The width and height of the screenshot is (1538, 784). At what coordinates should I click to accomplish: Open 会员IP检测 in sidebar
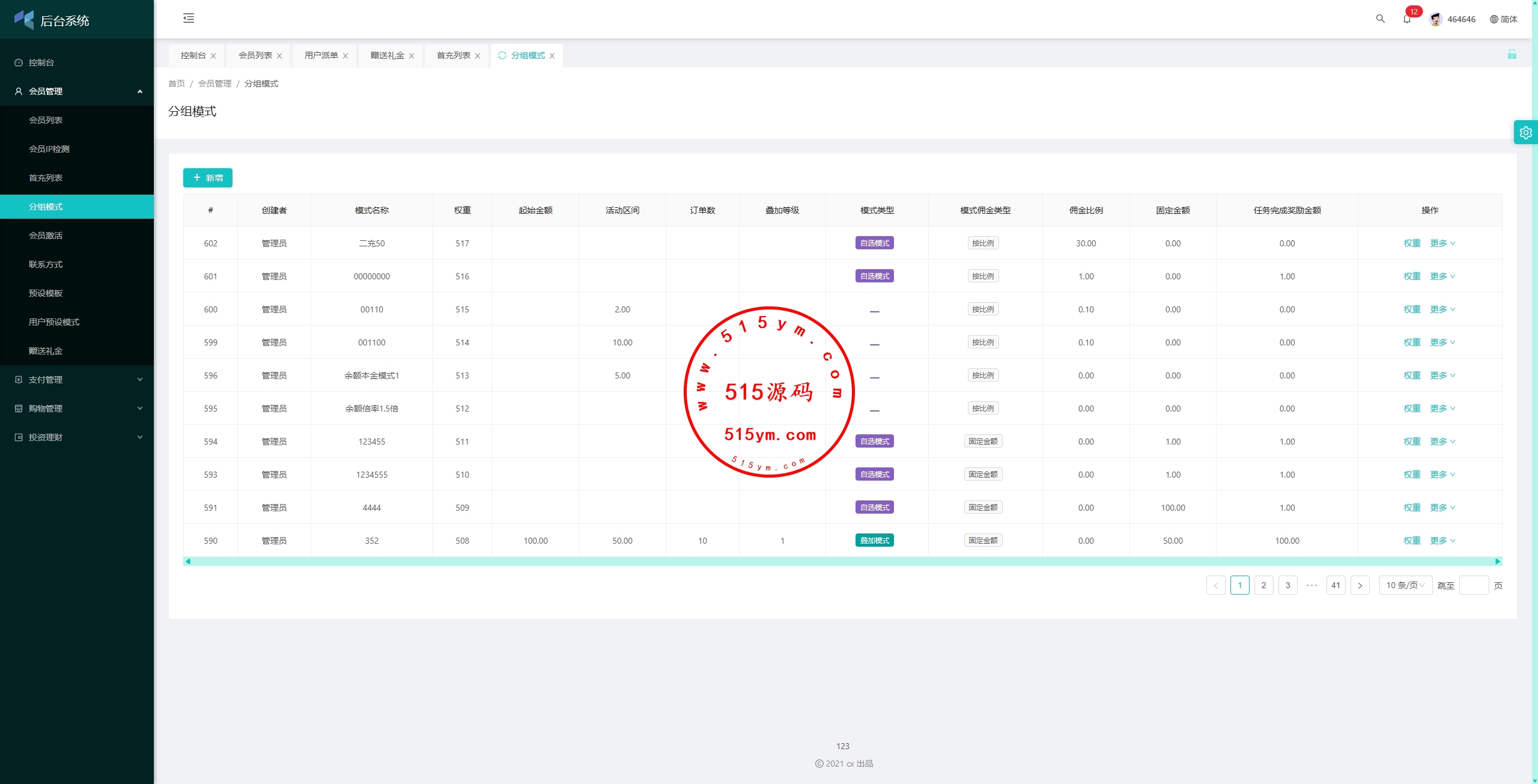pyautogui.click(x=49, y=149)
